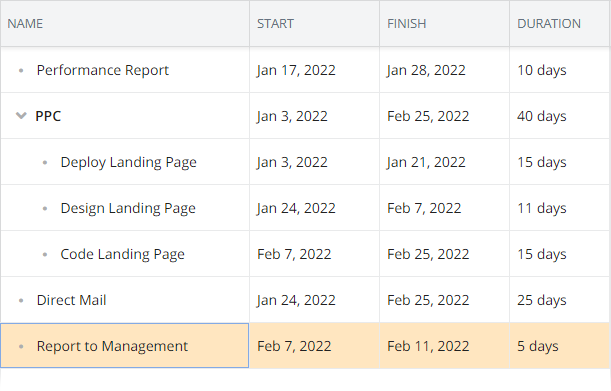This screenshot has height=391, width=611.
Task: Click the bullet icon beside Report to Management
Action: point(21,347)
